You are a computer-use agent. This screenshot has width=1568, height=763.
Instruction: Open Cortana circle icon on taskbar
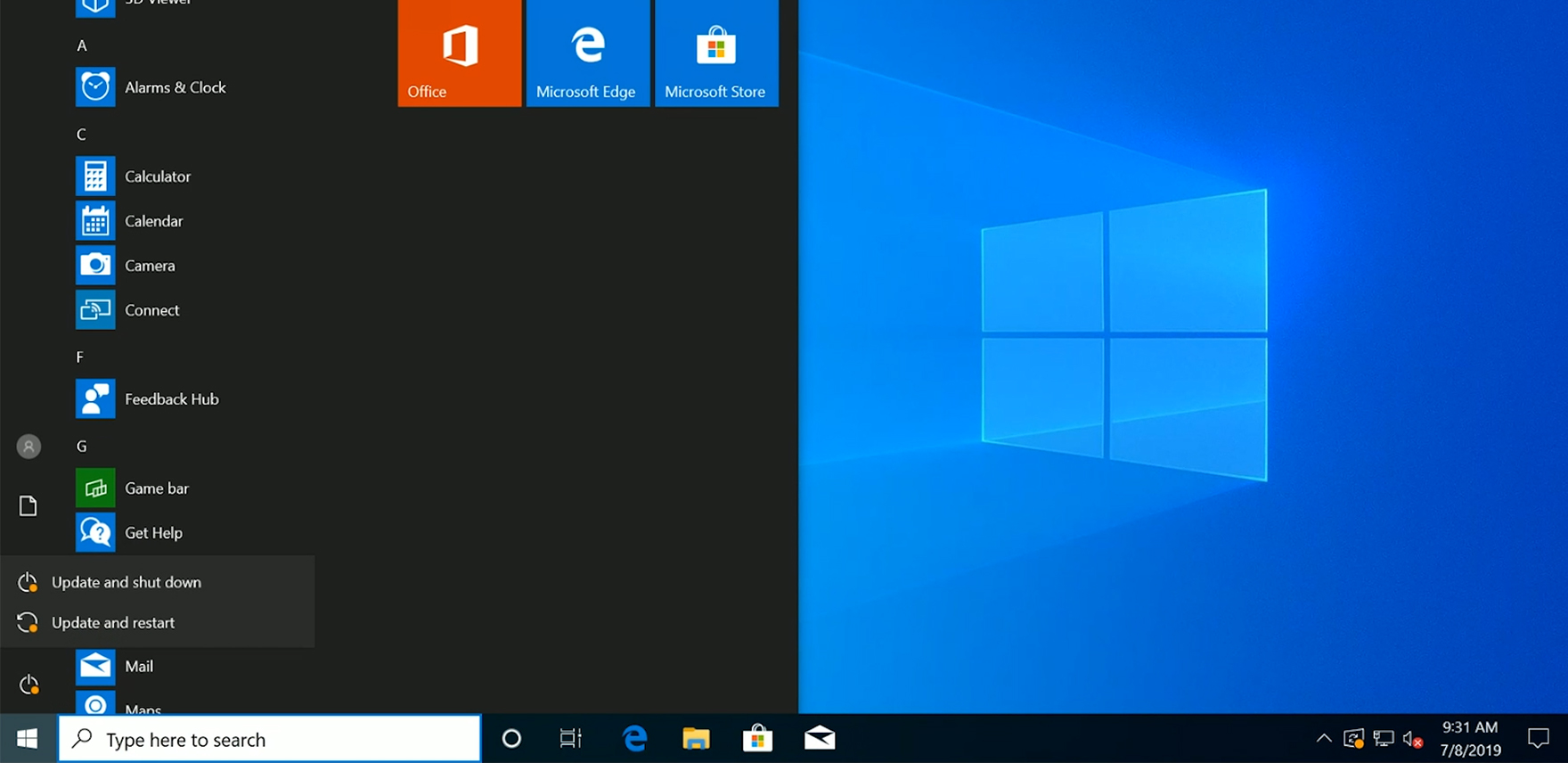coord(511,738)
